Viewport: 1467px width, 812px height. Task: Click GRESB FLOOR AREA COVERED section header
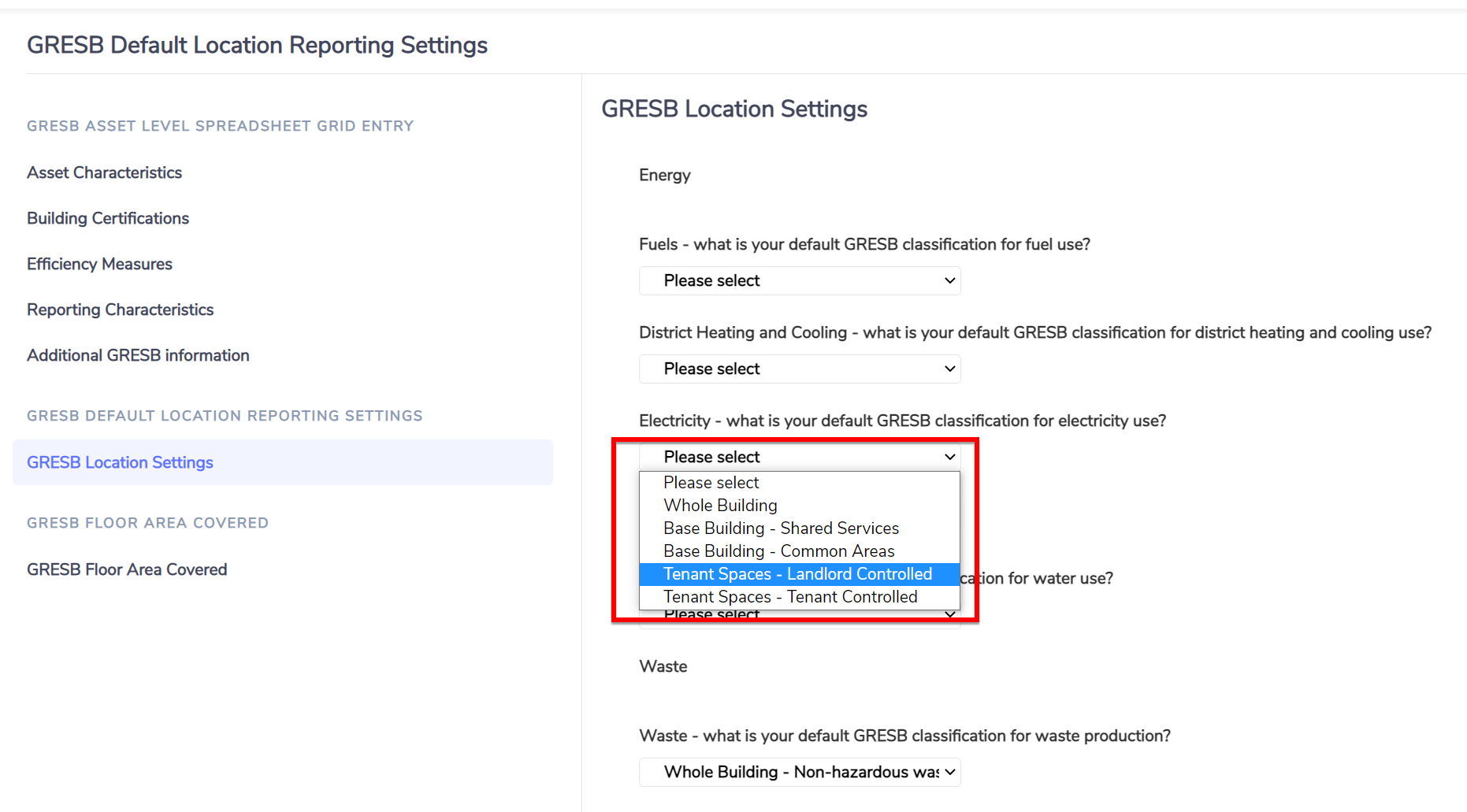[147, 523]
